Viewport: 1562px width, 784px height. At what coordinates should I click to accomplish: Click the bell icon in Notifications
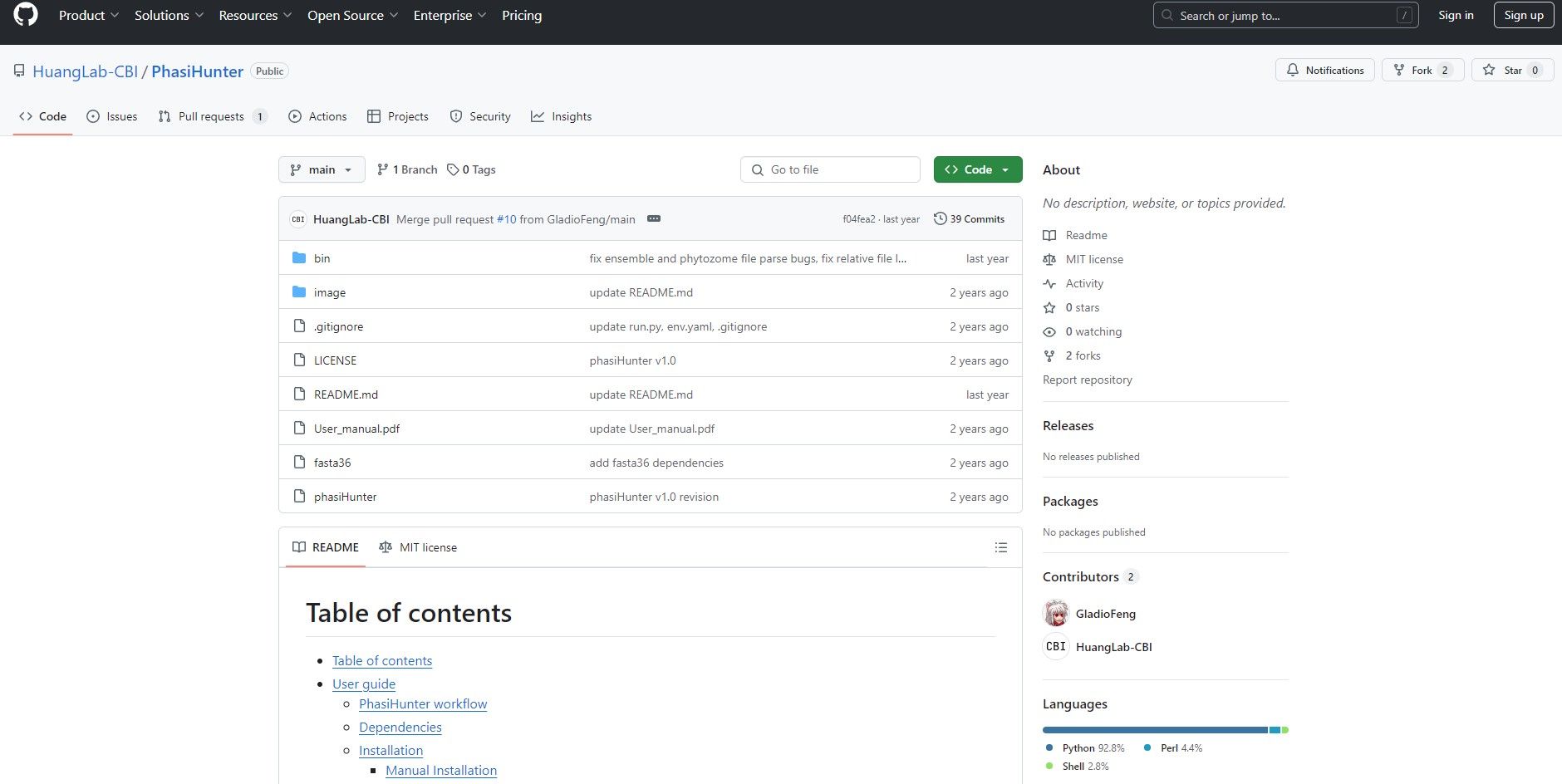click(x=1292, y=71)
